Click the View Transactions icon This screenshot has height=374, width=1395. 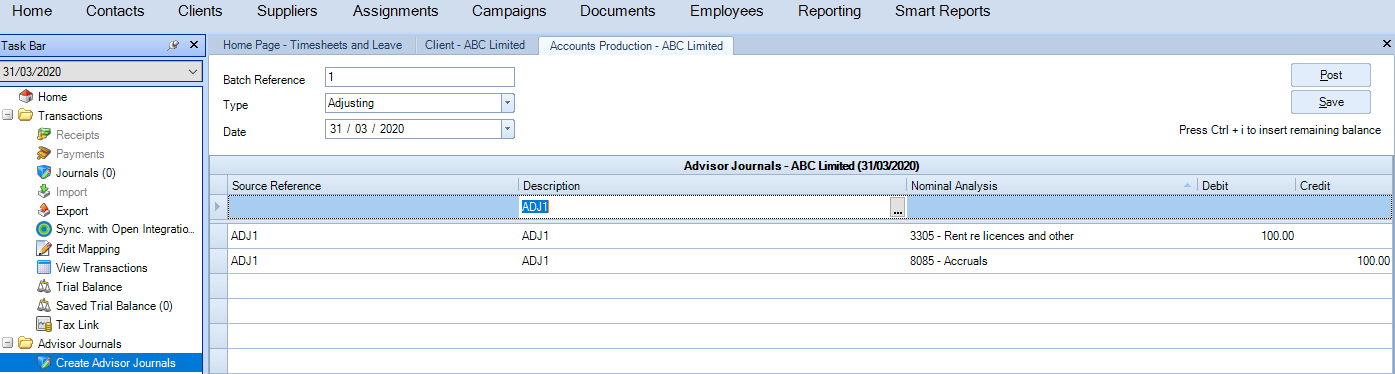click(44, 268)
